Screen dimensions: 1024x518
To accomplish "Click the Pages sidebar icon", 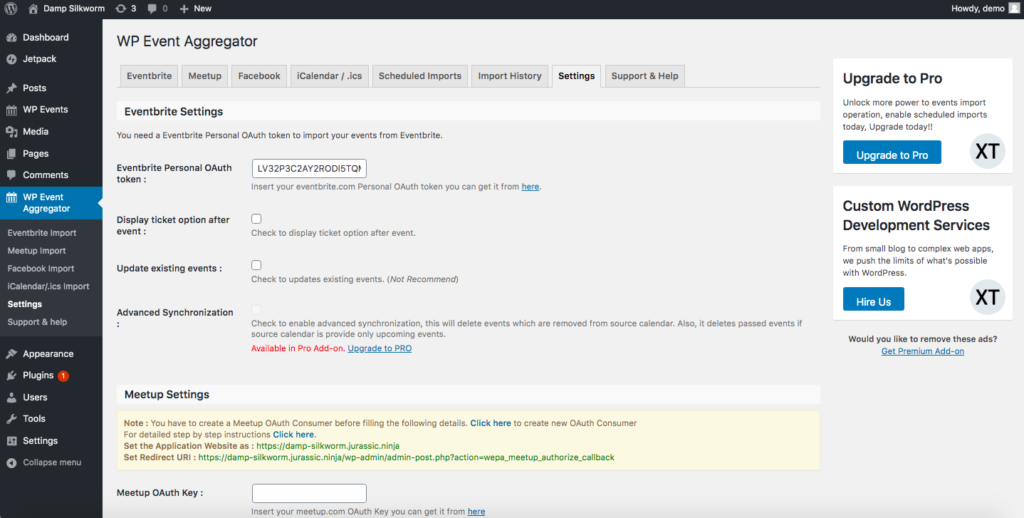I will [11, 154].
